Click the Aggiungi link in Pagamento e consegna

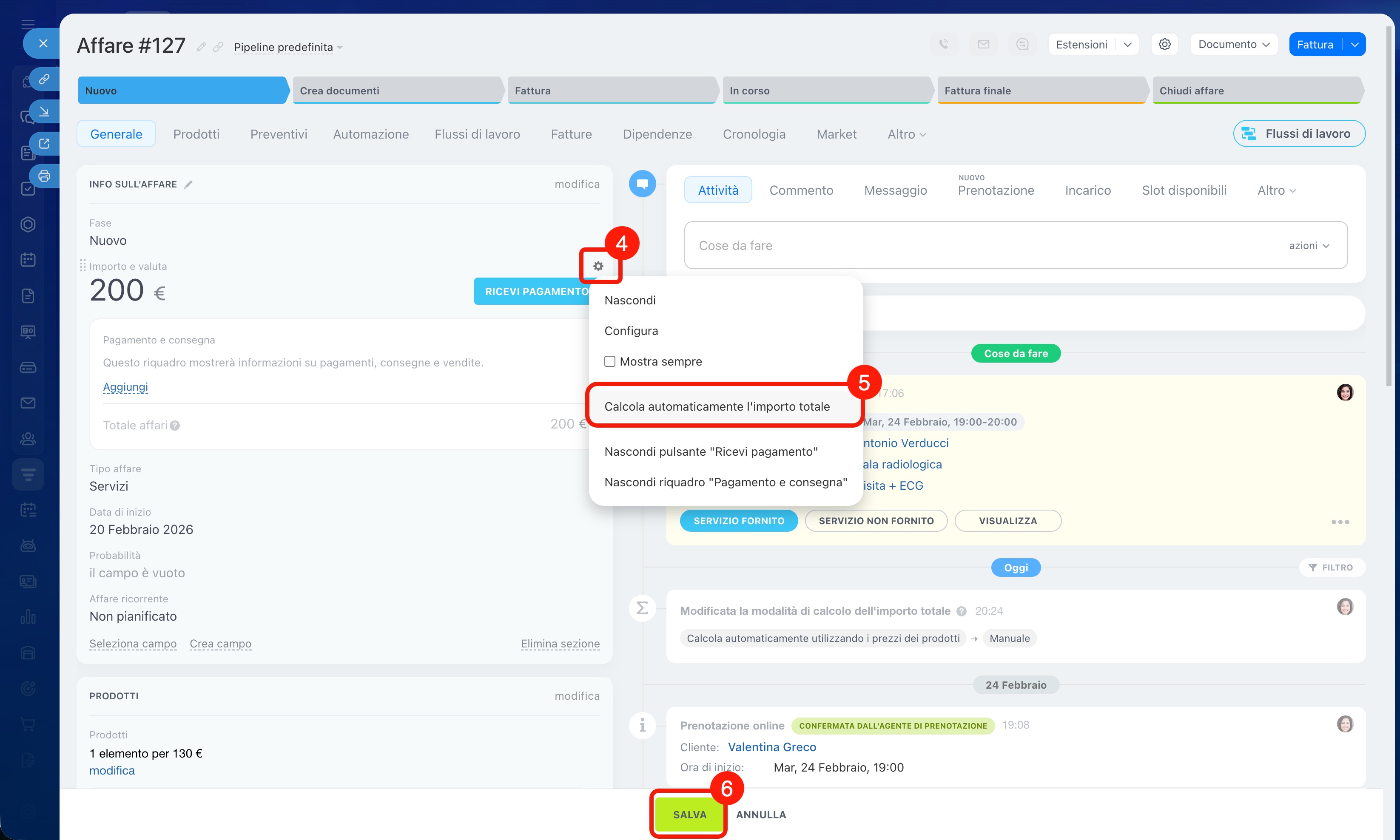point(125,387)
